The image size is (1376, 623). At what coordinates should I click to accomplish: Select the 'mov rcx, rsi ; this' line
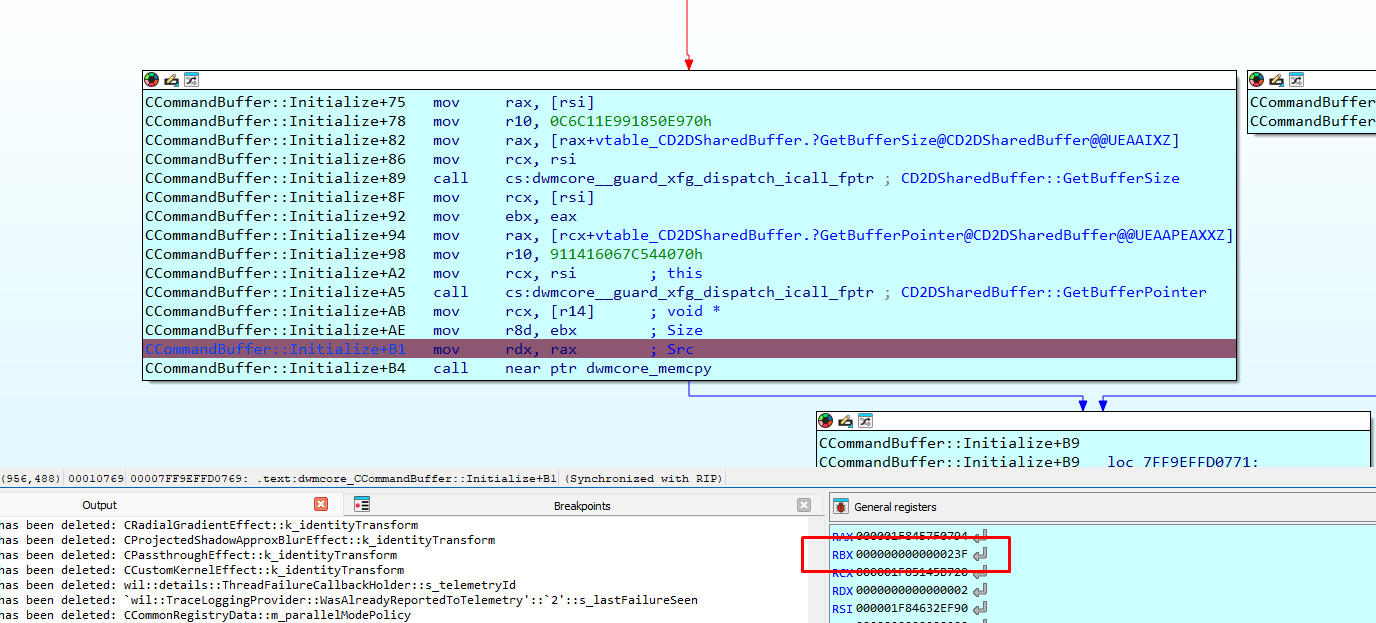click(689, 273)
